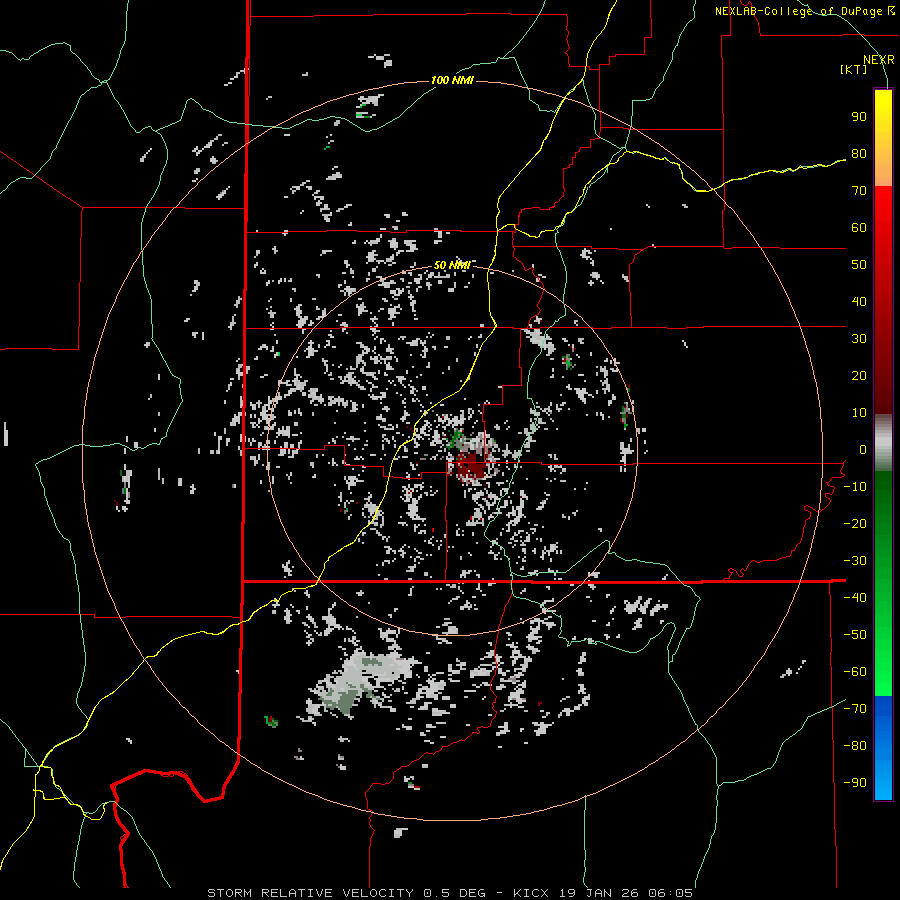Click the "100 NMI" range ring label

(452, 80)
